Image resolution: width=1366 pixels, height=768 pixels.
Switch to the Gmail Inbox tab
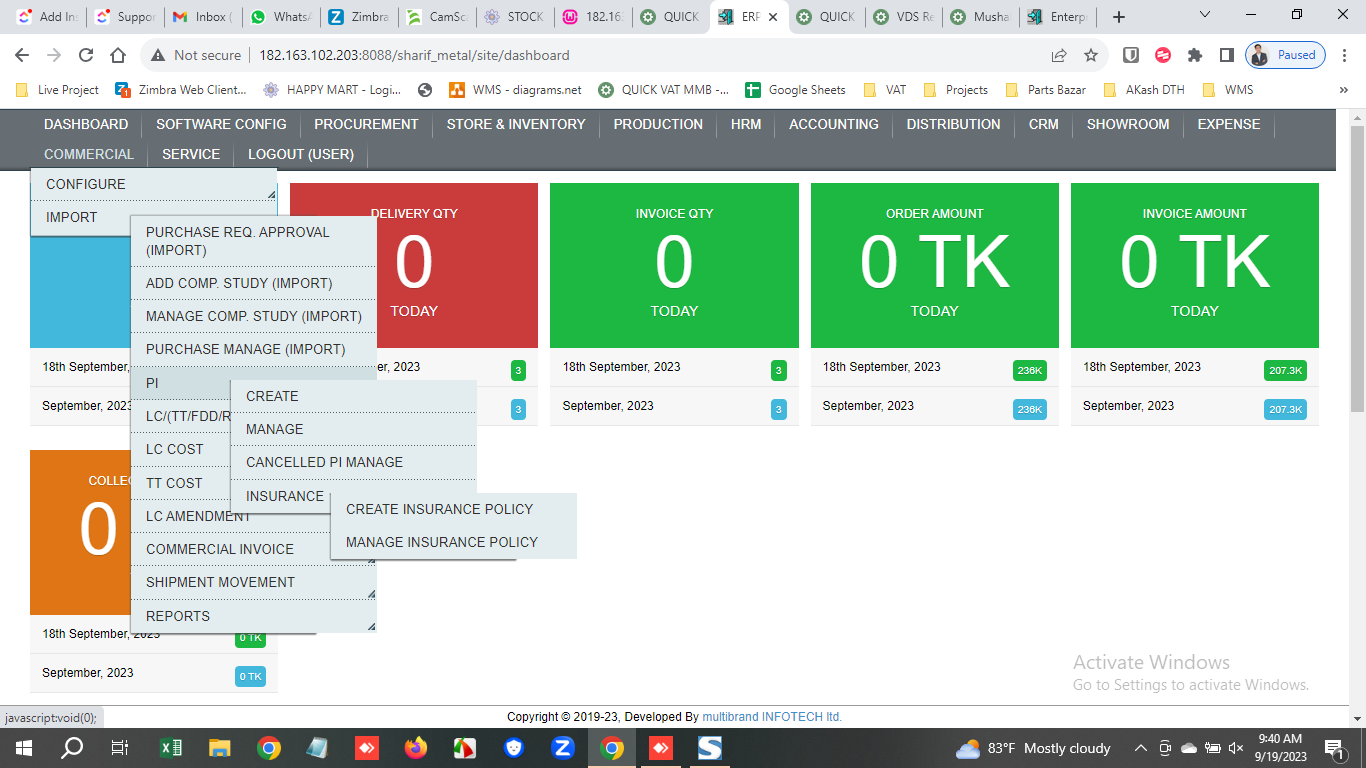203,17
